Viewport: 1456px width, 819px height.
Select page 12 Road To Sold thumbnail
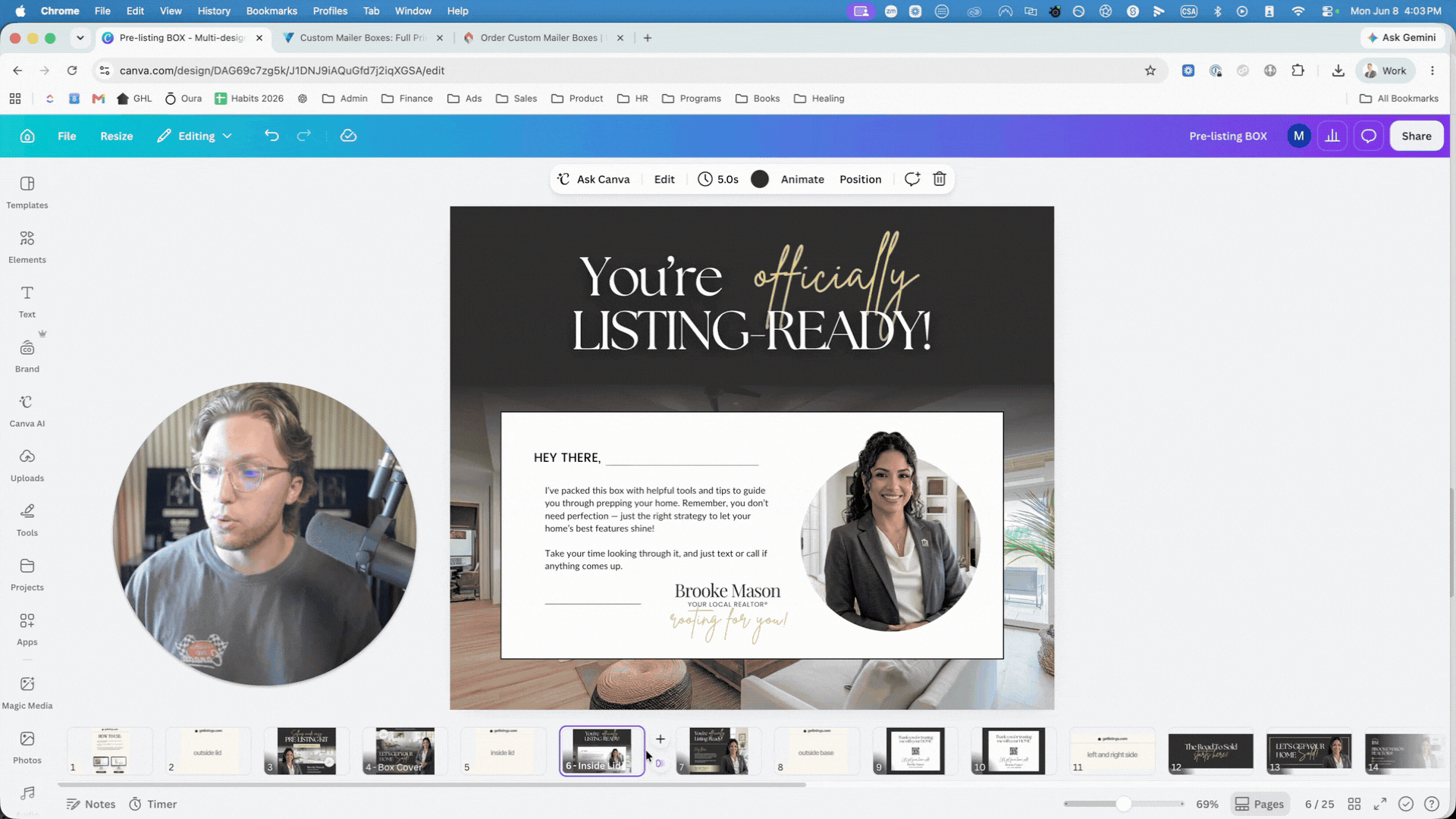[1210, 751]
